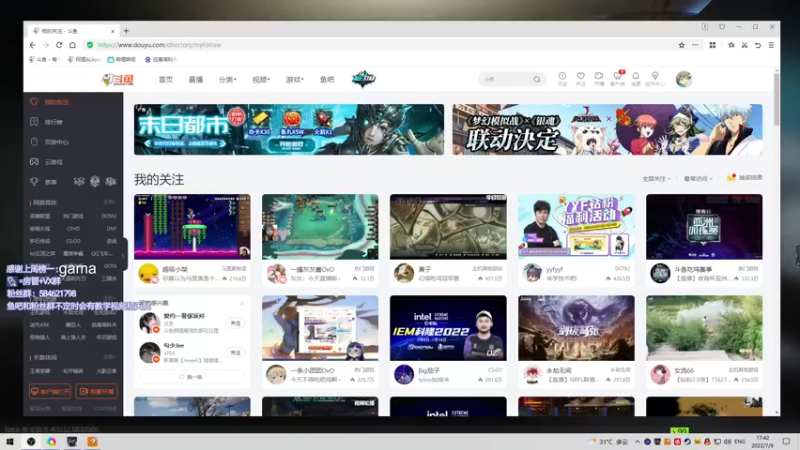Select DOTA2 in sidebar game list
Viewport: 800px width, 450px height.
pos(109,216)
